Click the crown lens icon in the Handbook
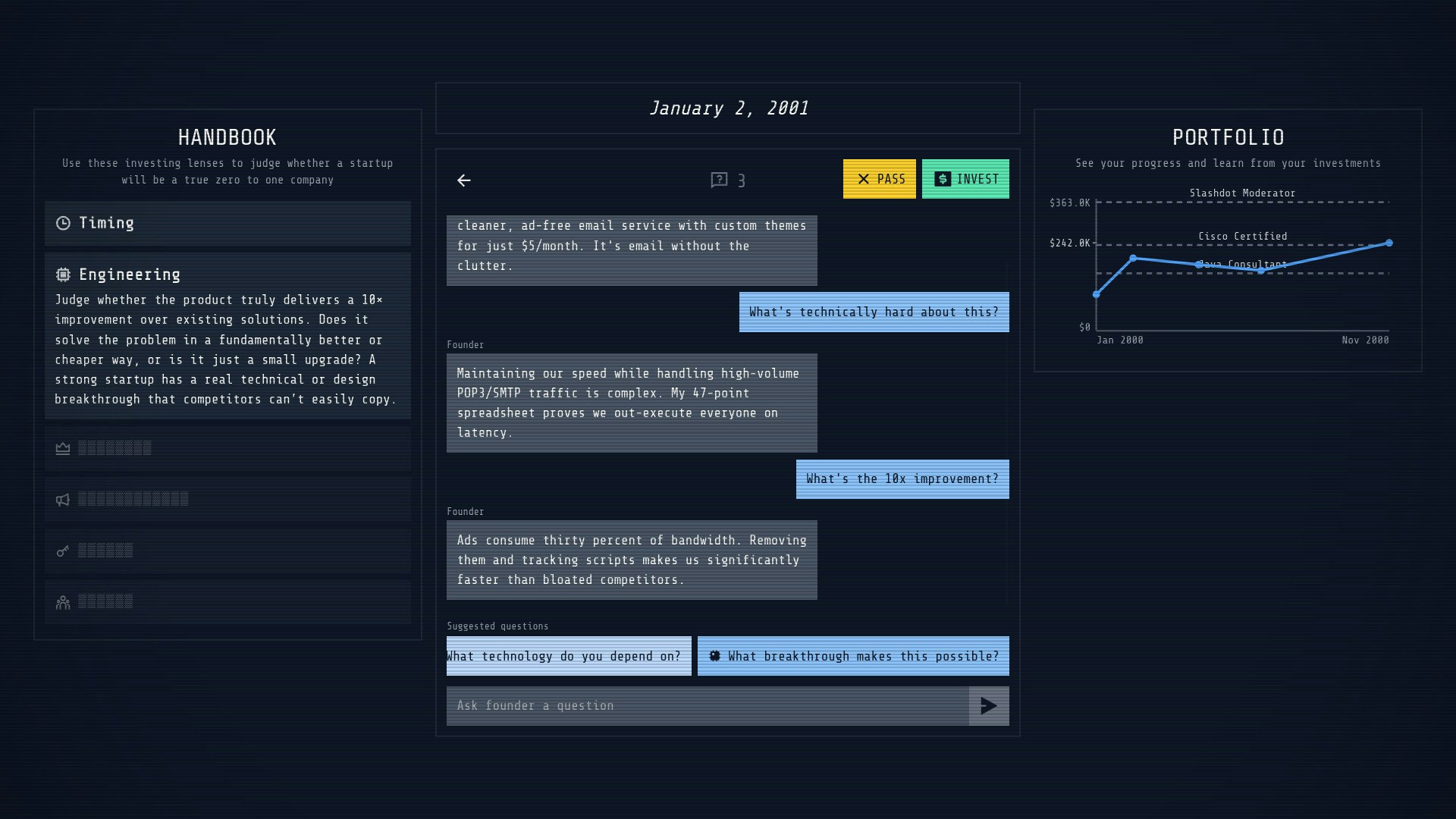The image size is (1456, 819). coord(64,448)
